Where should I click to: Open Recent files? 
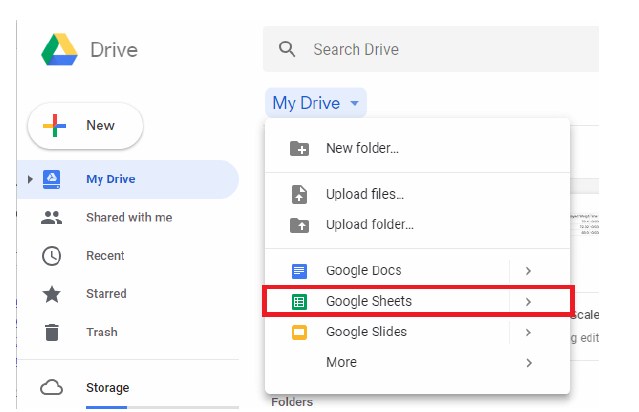[x=105, y=256]
